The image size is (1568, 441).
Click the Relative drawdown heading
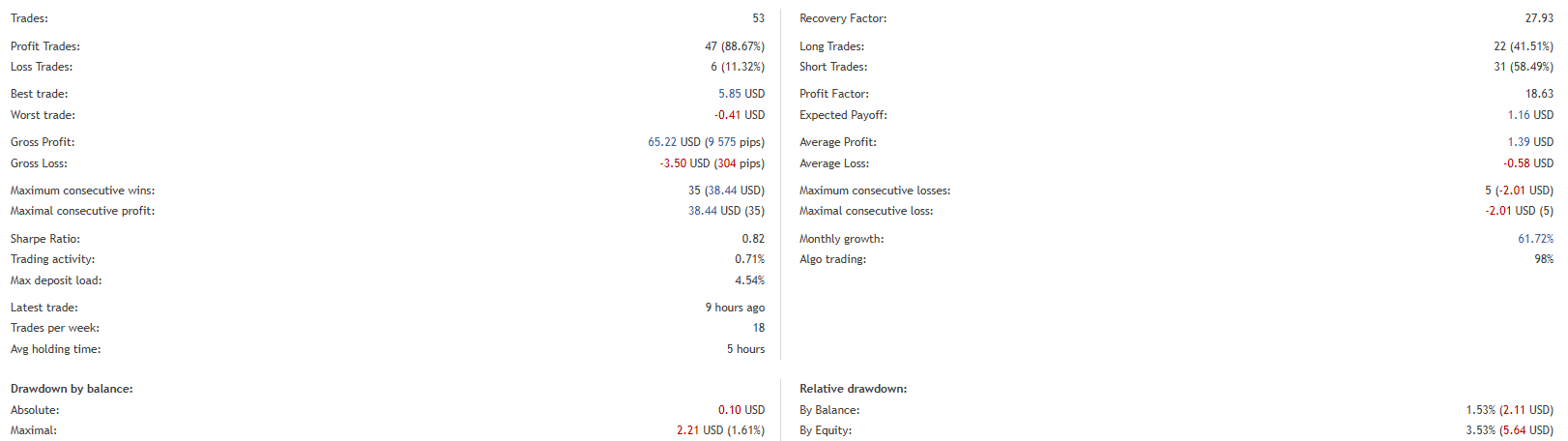pos(853,389)
